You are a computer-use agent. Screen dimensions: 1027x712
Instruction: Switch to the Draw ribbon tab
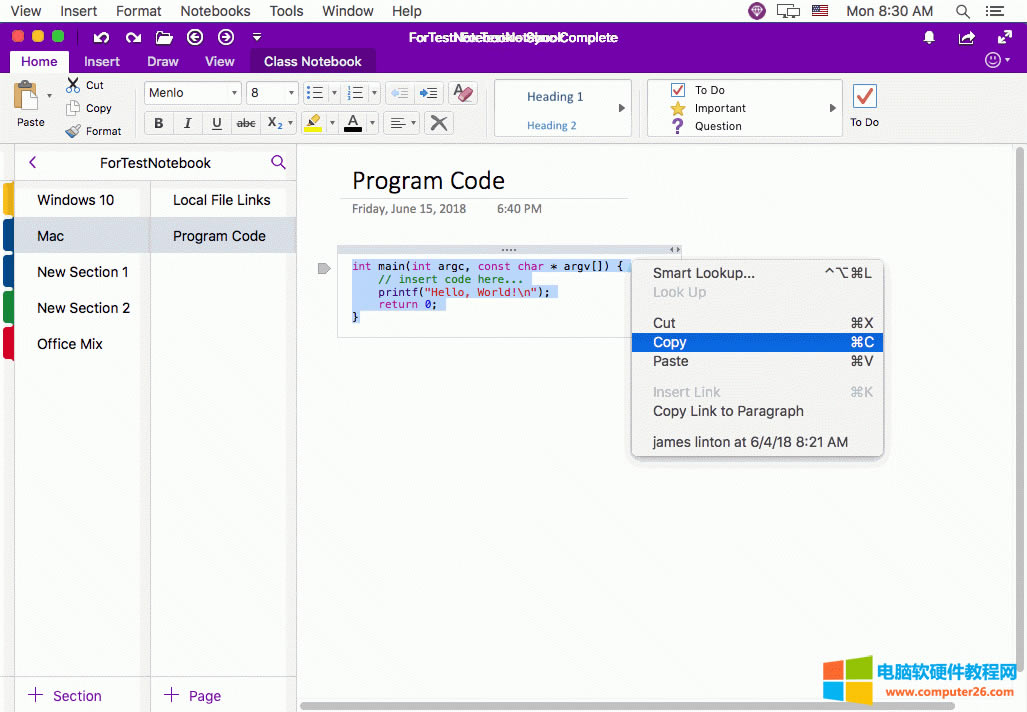coord(162,61)
